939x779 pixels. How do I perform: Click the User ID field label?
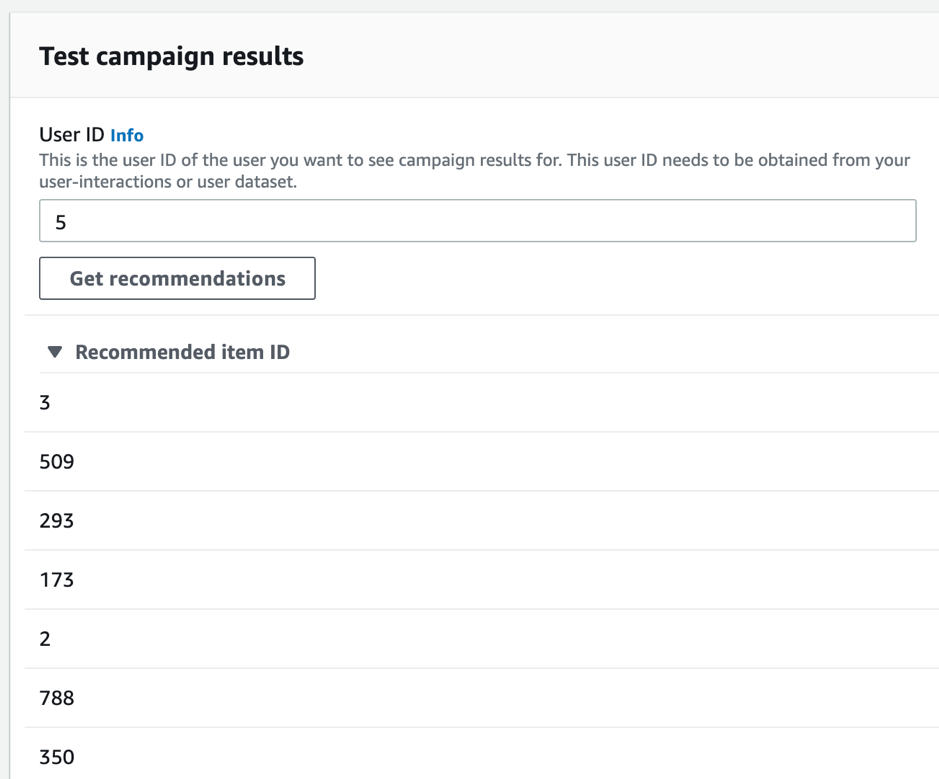(71, 135)
